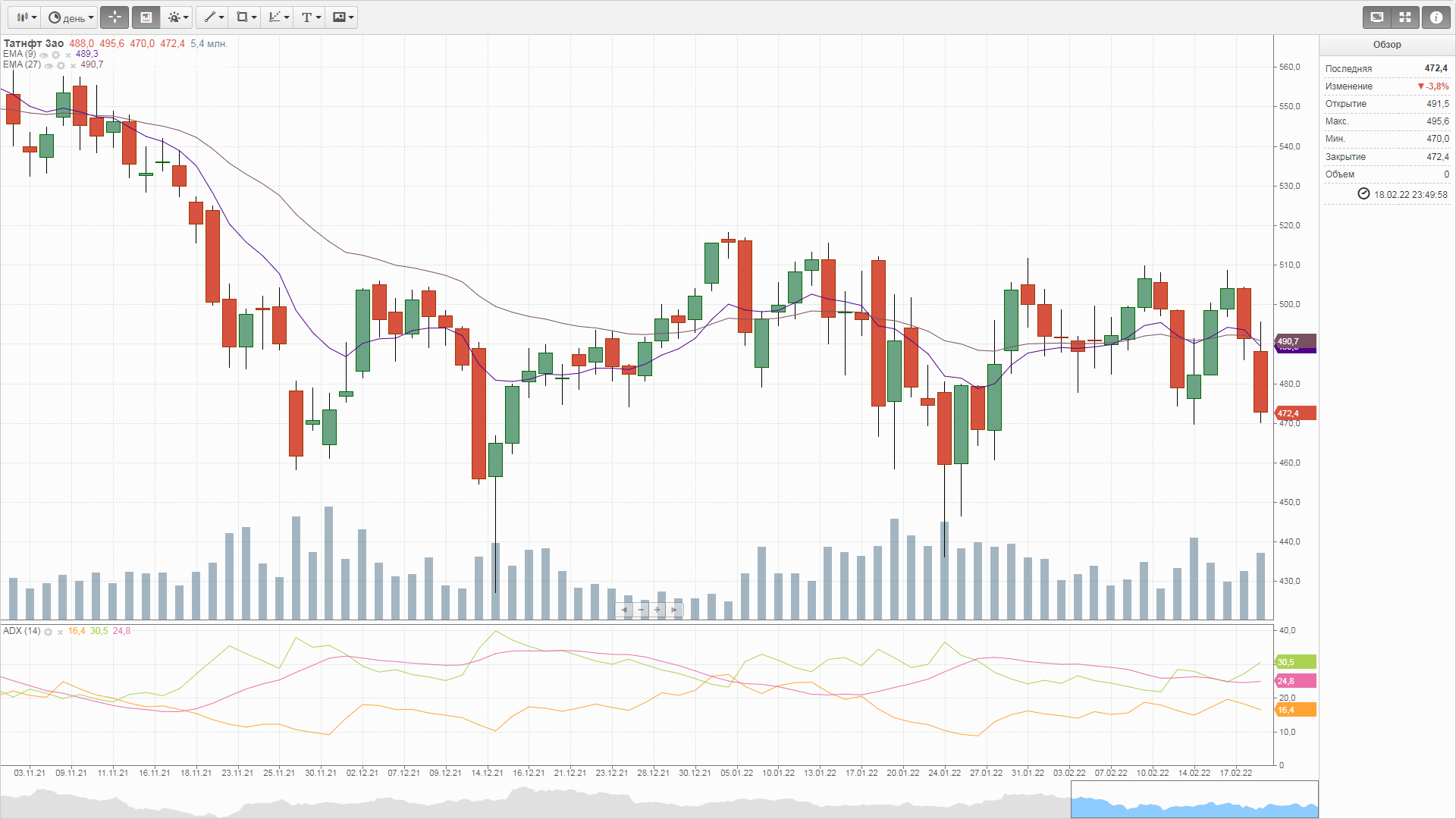Click the 'Объем' row in overview
The height and width of the screenshot is (819, 1456).
pos(1386,174)
